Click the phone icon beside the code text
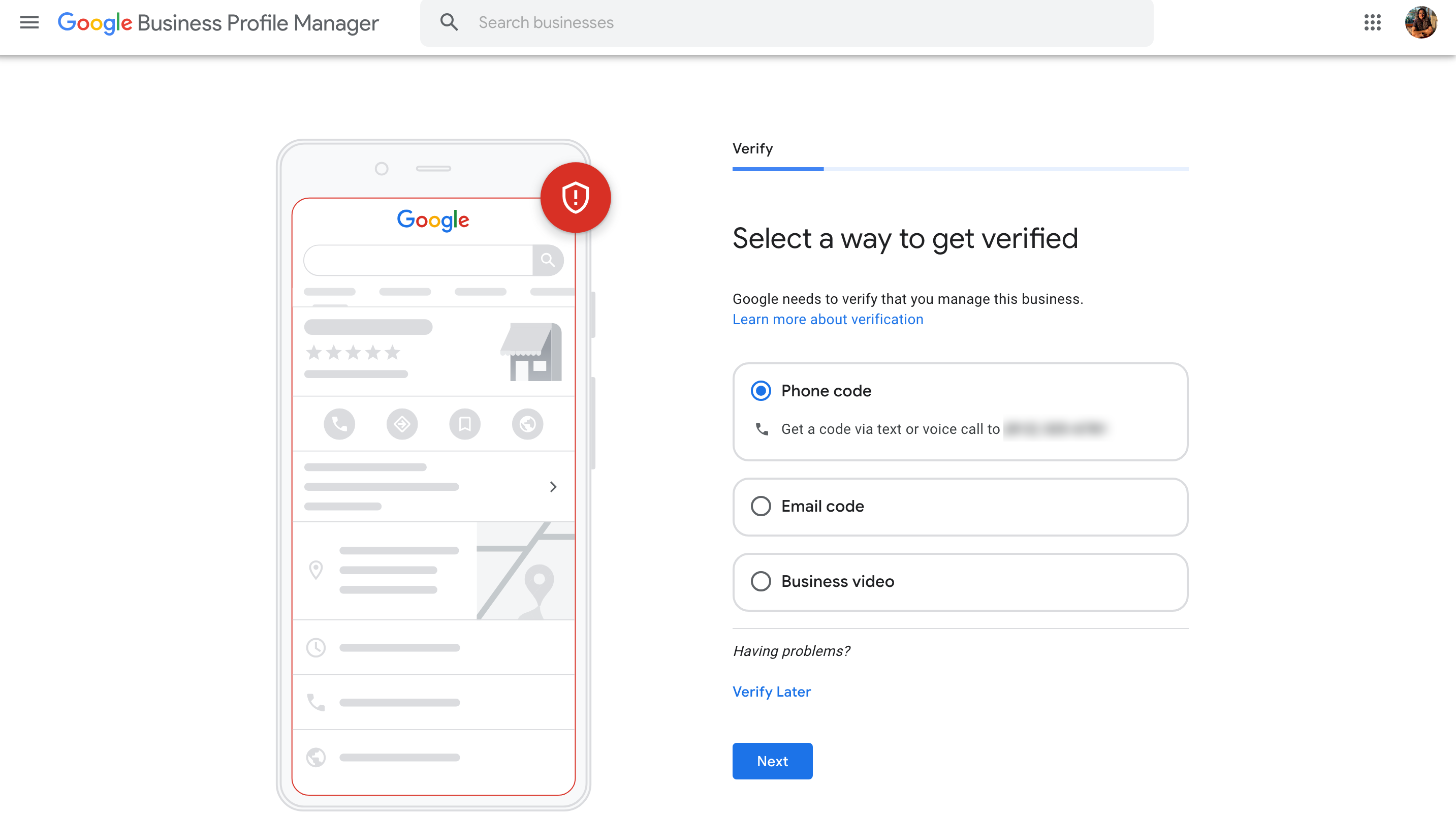 tap(762, 429)
